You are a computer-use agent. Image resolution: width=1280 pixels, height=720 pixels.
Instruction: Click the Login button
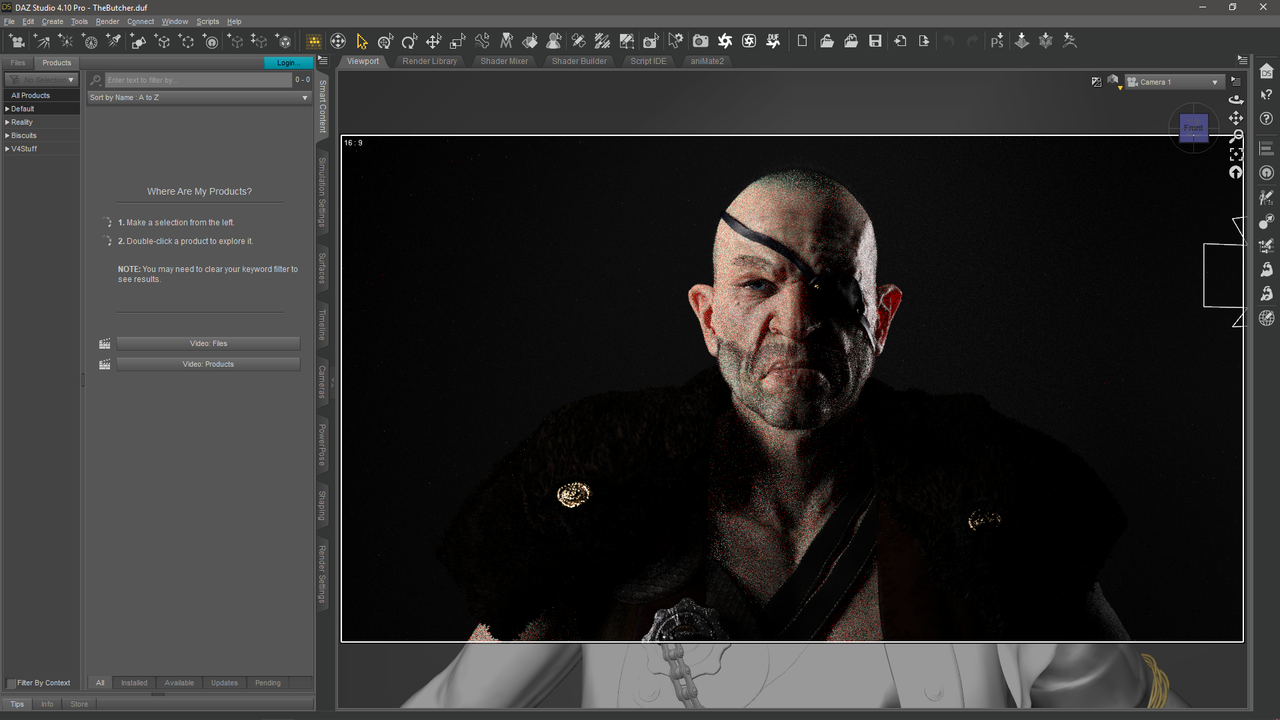pyautogui.click(x=287, y=63)
